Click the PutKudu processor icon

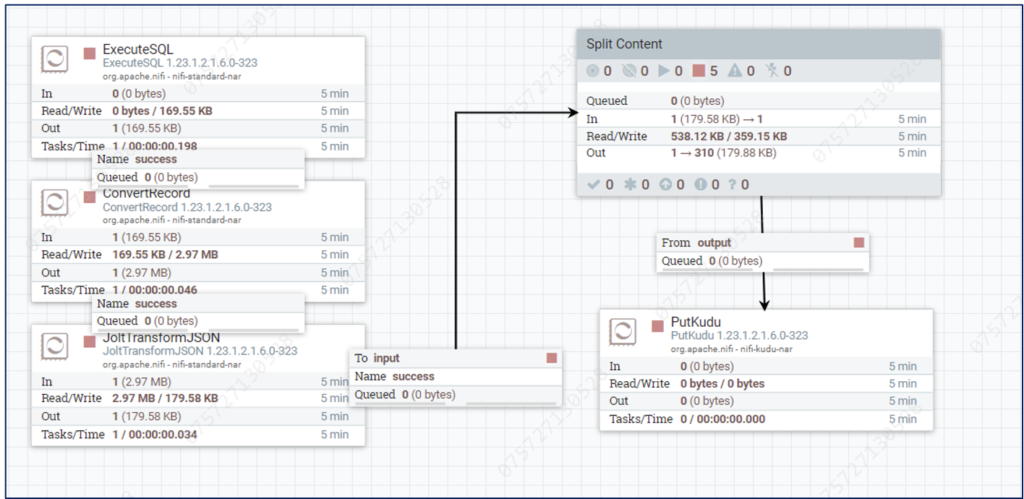(x=622, y=332)
